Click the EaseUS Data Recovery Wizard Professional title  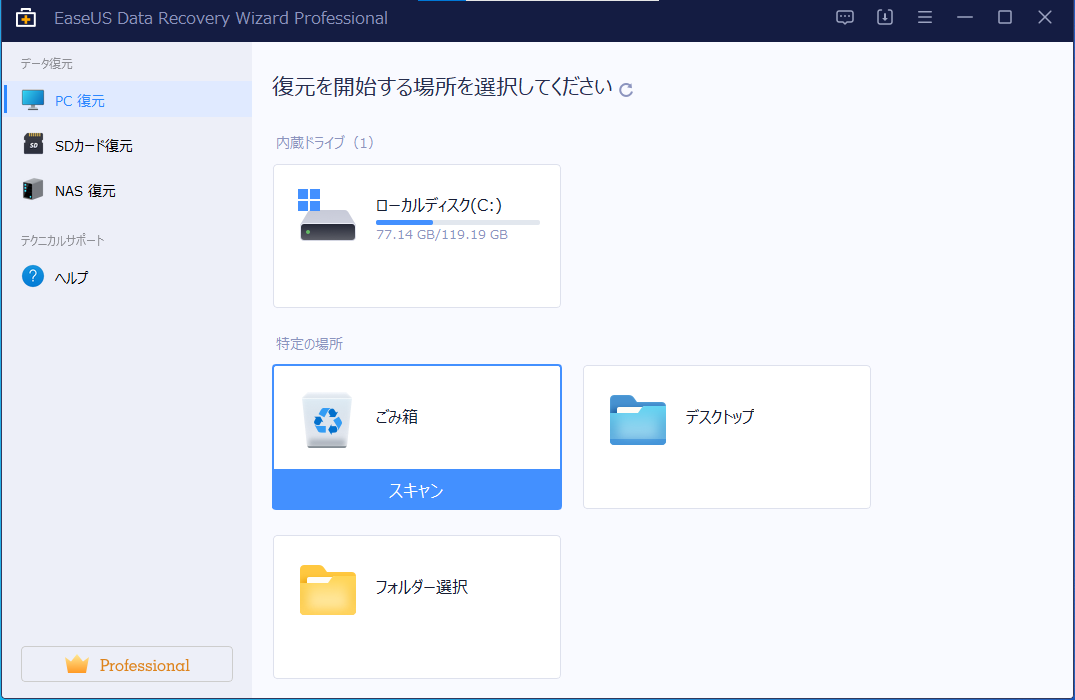point(221,18)
